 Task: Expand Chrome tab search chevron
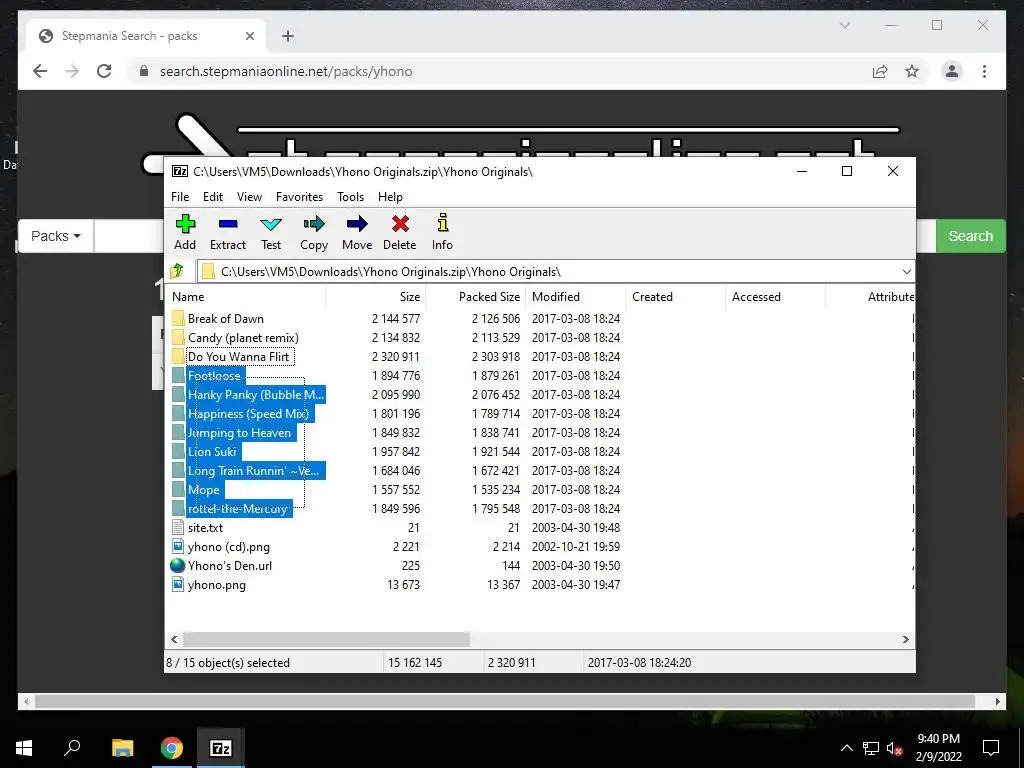click(x=844, y=25)
